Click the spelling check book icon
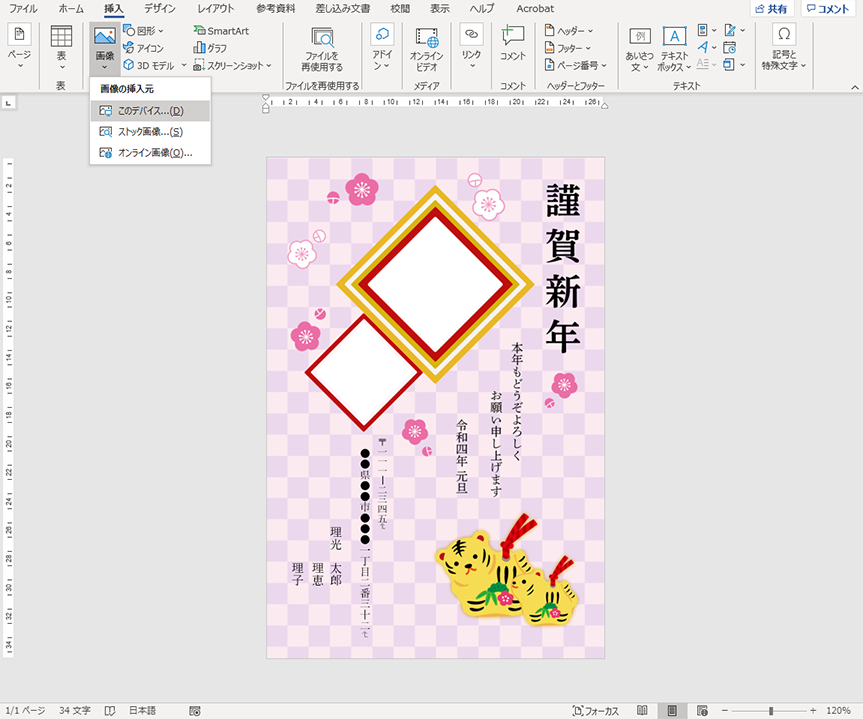The height and width of the screenshot is (719, 863). (x=110, y=711)
